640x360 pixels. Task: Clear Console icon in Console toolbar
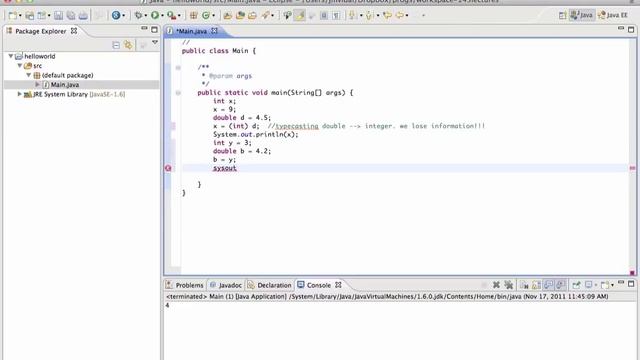524,285
